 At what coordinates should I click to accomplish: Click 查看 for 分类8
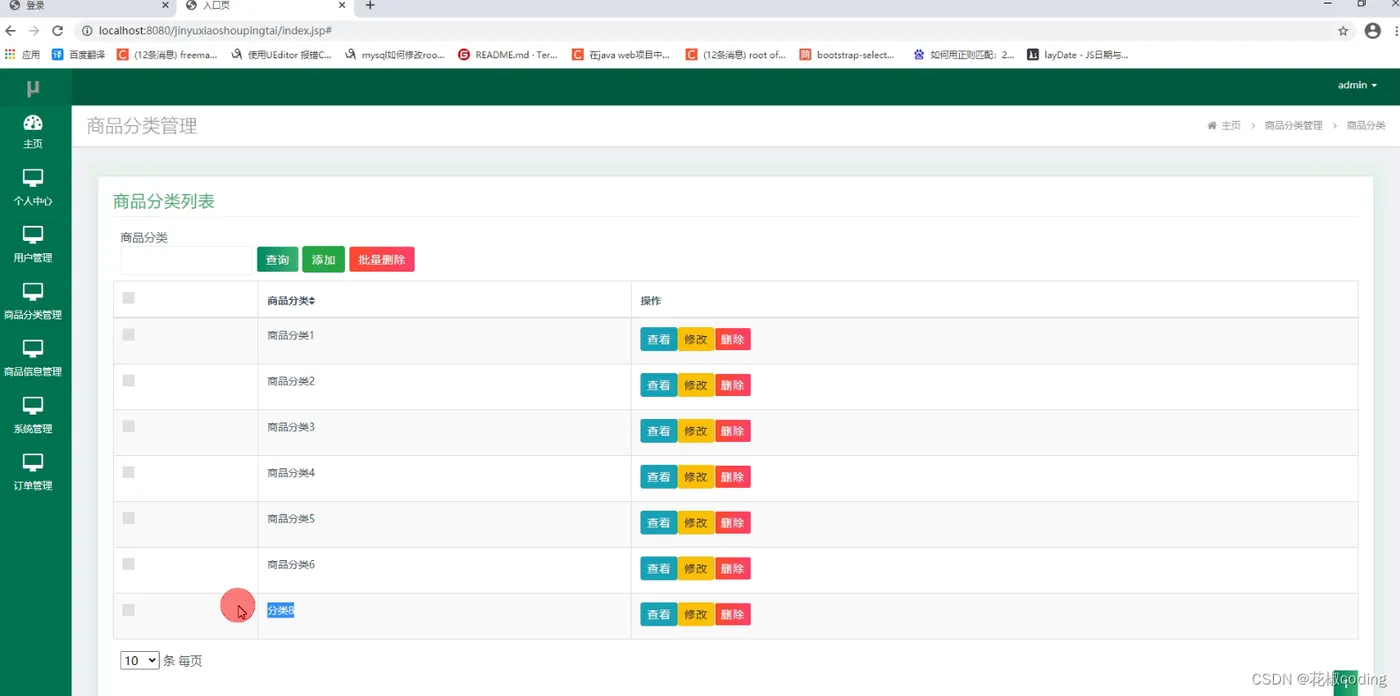point(659,615)
